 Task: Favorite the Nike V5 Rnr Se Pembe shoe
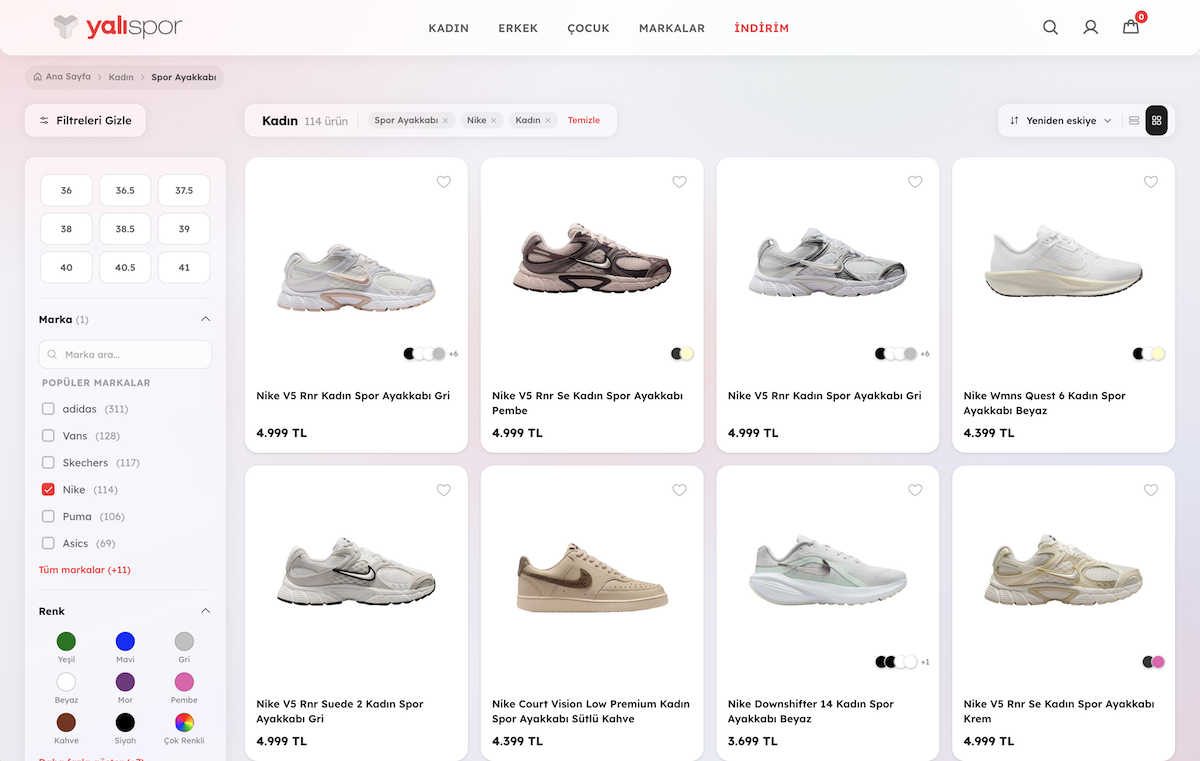[x=679, y=182]
